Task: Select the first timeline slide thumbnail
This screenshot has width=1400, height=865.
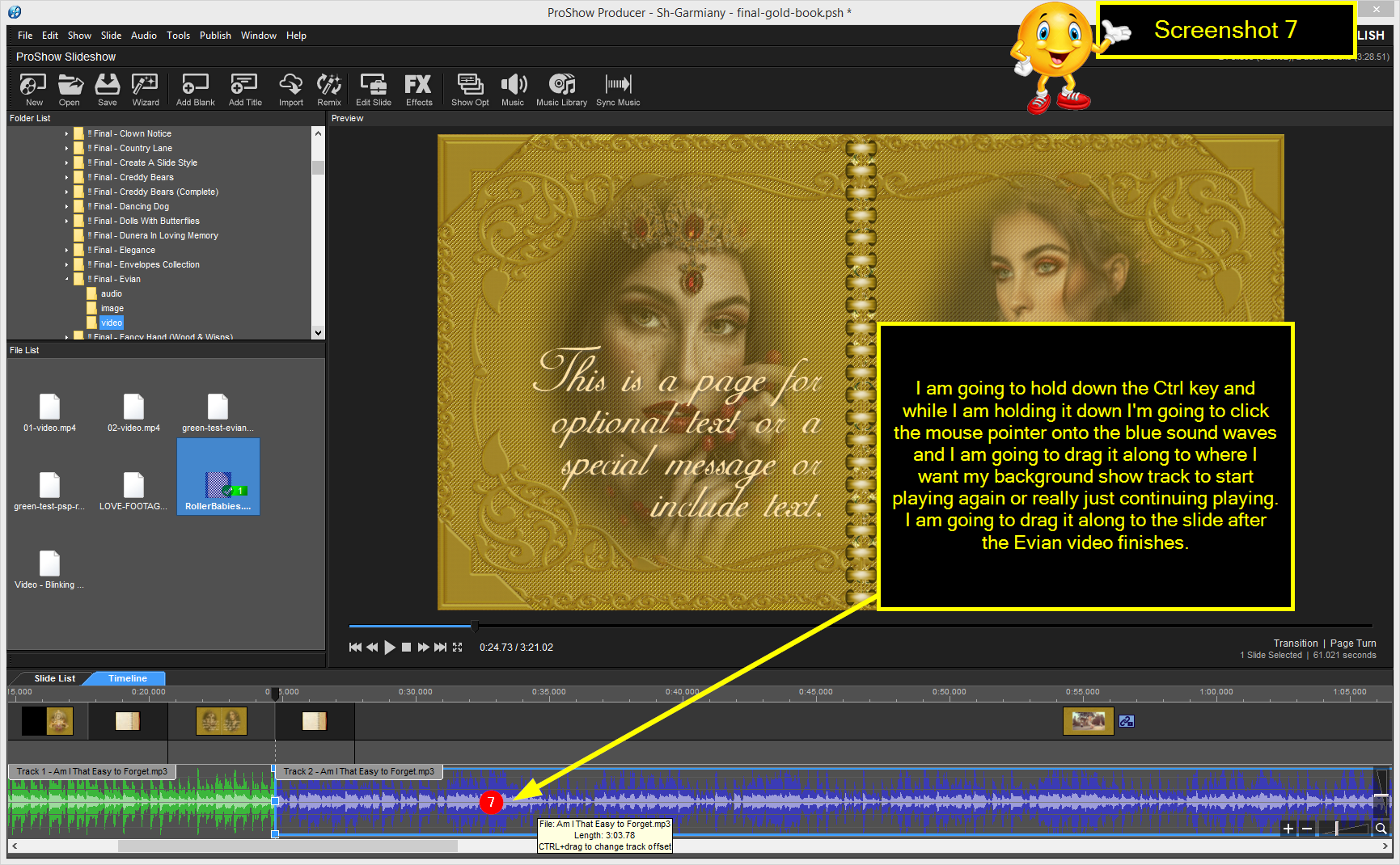Action: (48, 721)
